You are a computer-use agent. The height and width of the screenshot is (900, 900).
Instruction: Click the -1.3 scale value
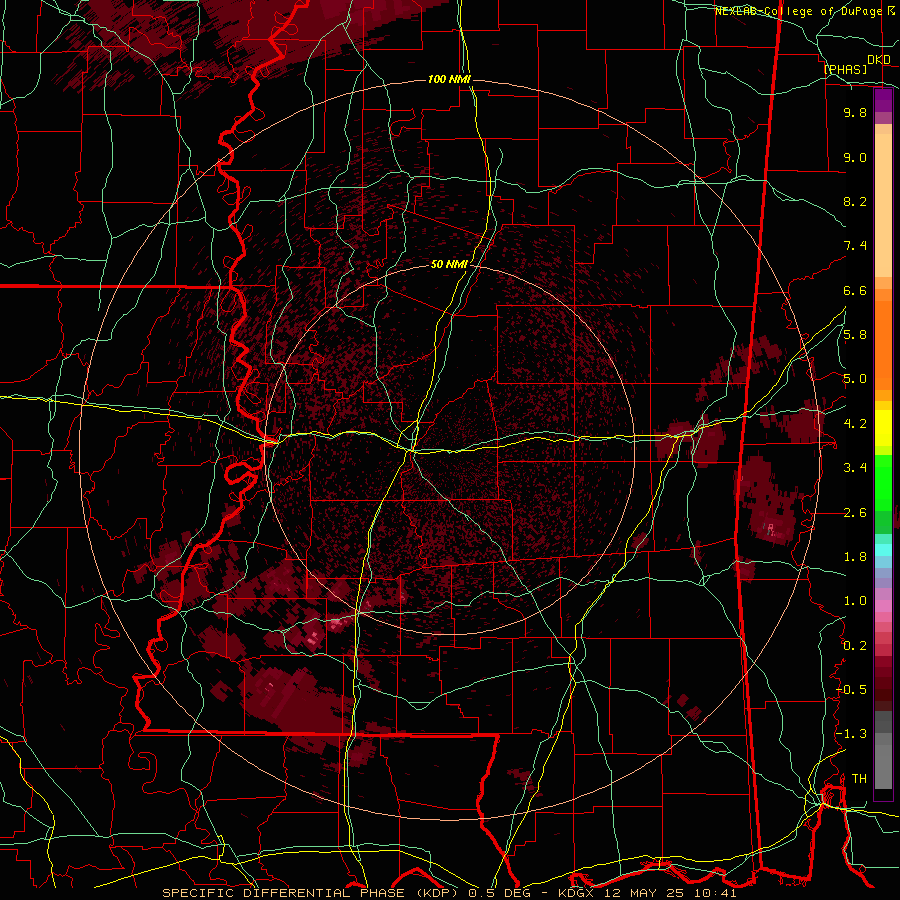851,734
